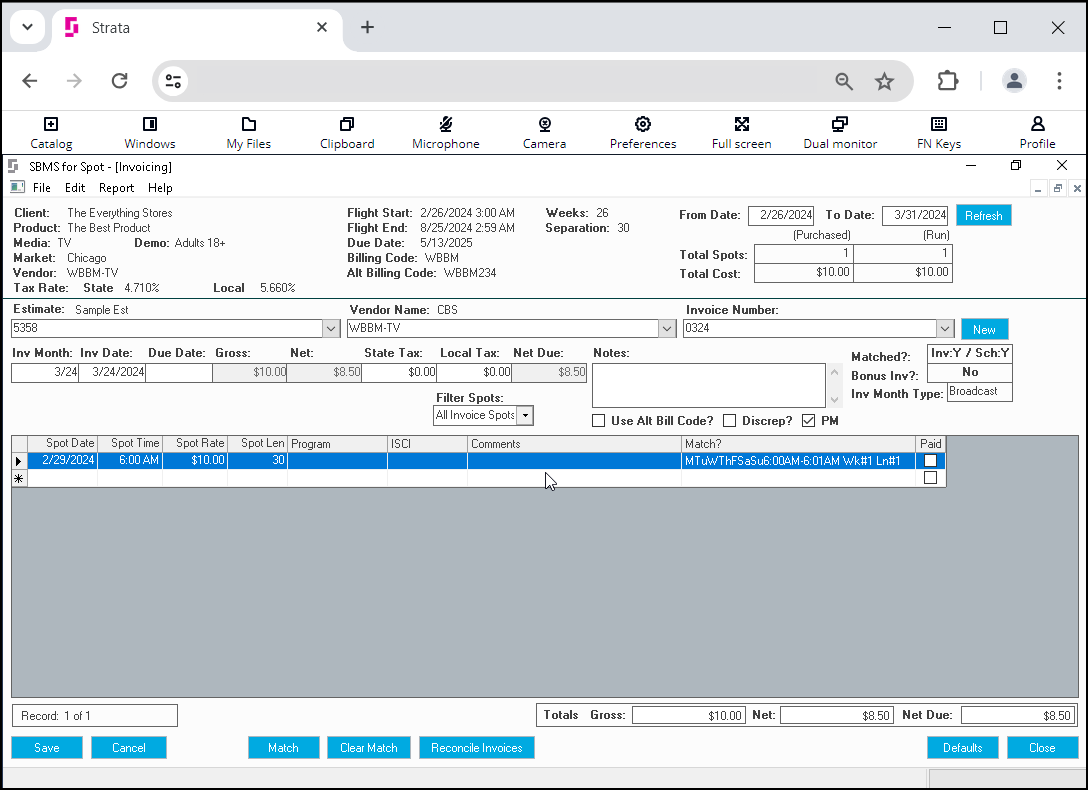Open the browser zoom magnifier icon

[844, 82]
